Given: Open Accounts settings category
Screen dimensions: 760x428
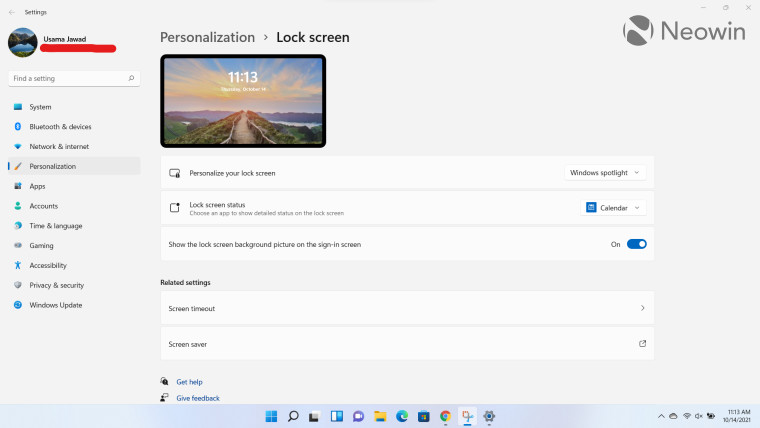Looking at the screenshot, I should tap(74, 206).
